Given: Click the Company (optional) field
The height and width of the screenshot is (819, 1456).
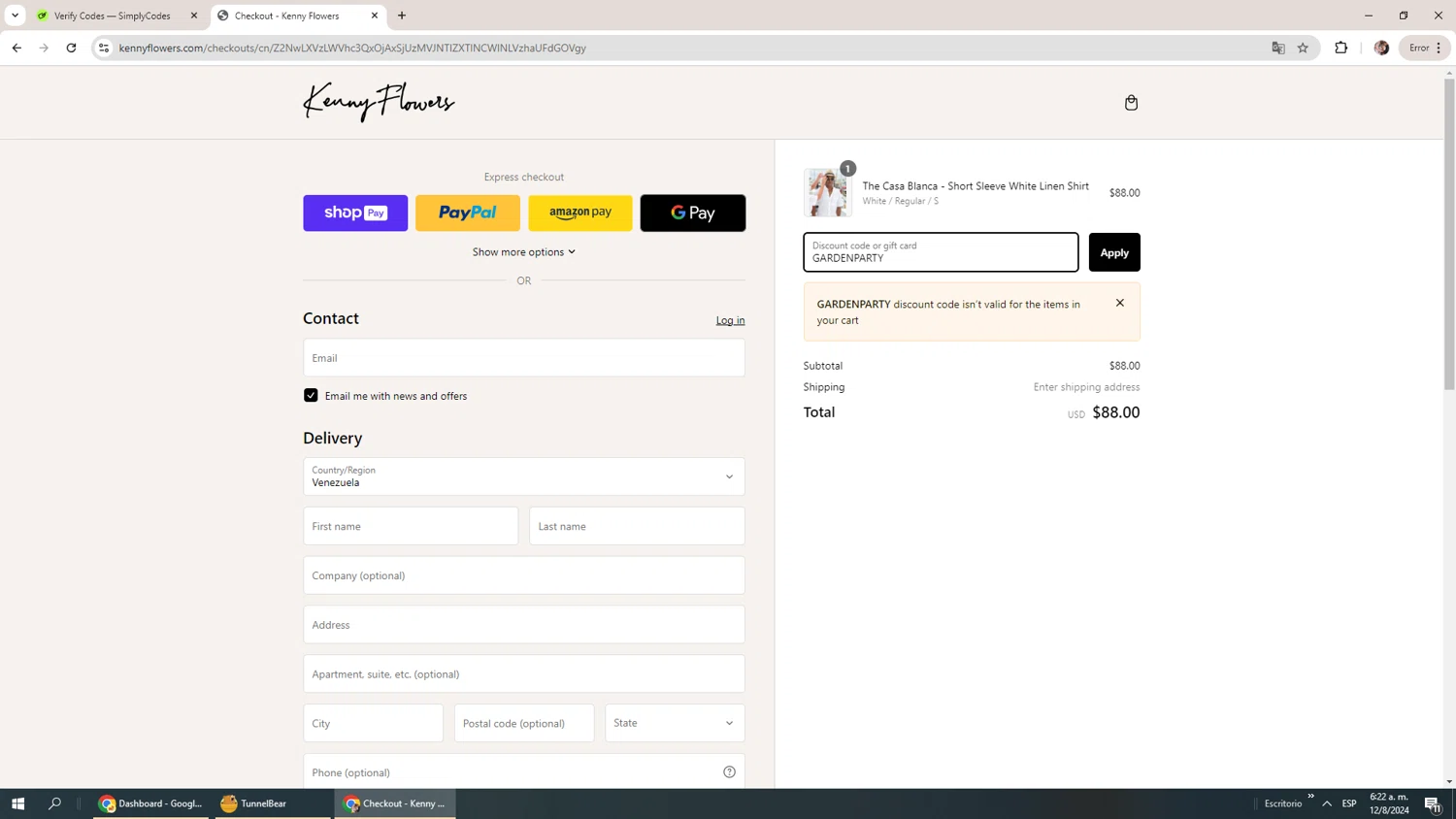Looking at the screenshot, I should coord(524,575).
